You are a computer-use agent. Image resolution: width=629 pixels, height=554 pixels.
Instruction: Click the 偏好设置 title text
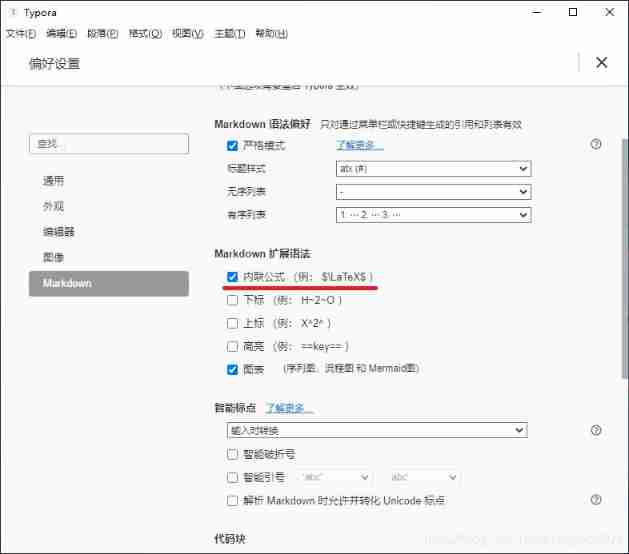click(54, 63)
